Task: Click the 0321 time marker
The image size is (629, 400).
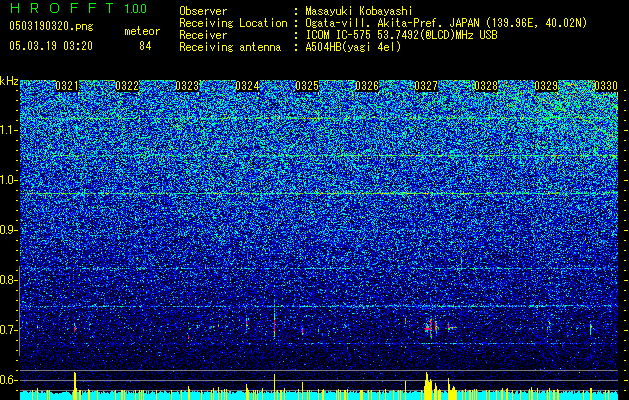Action: (x=67, y=86)
